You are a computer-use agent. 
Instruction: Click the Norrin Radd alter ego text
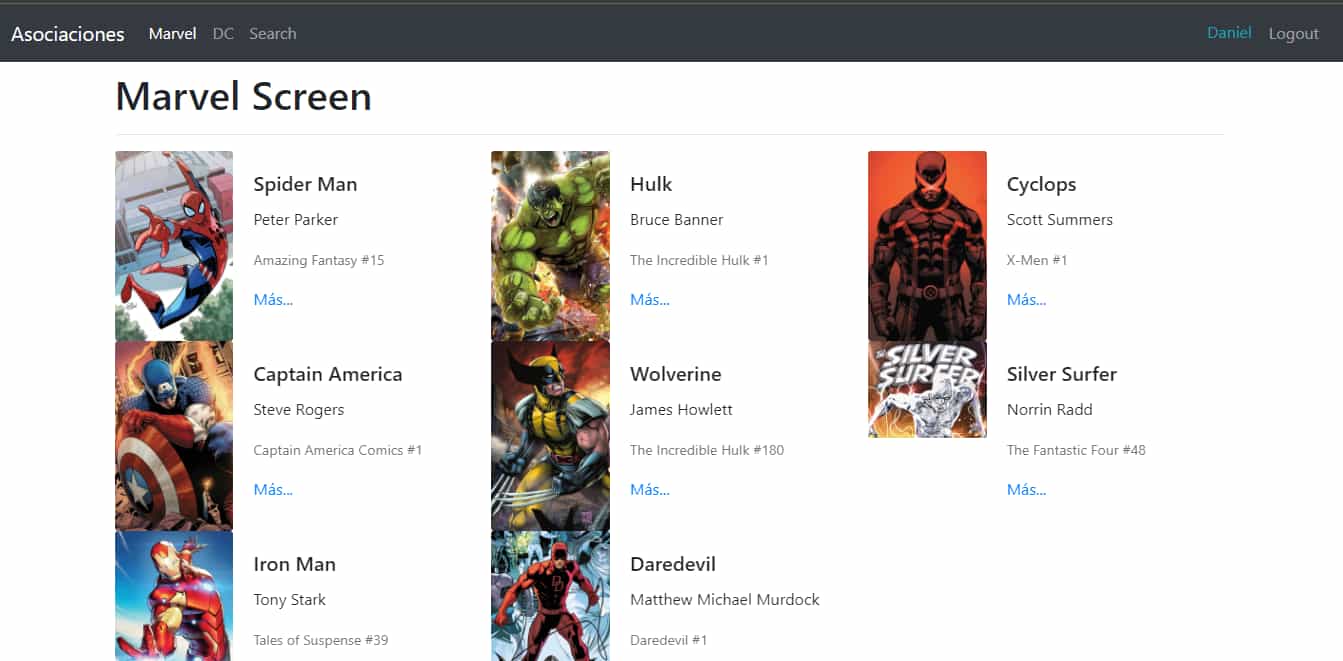(x=1050, y=410)
